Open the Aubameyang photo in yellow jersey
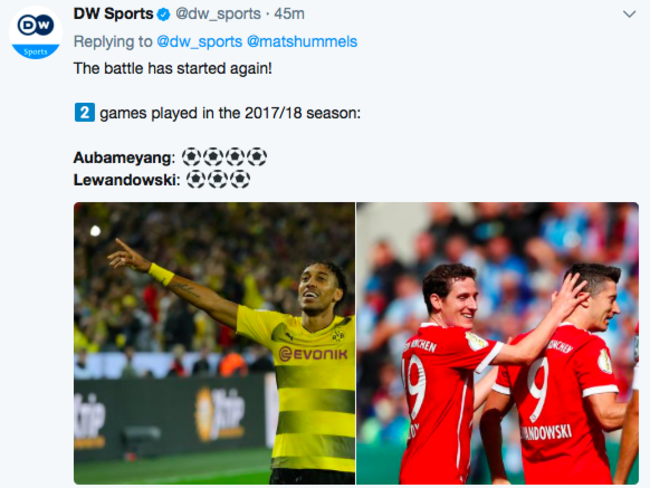 (x=214, y=343)
